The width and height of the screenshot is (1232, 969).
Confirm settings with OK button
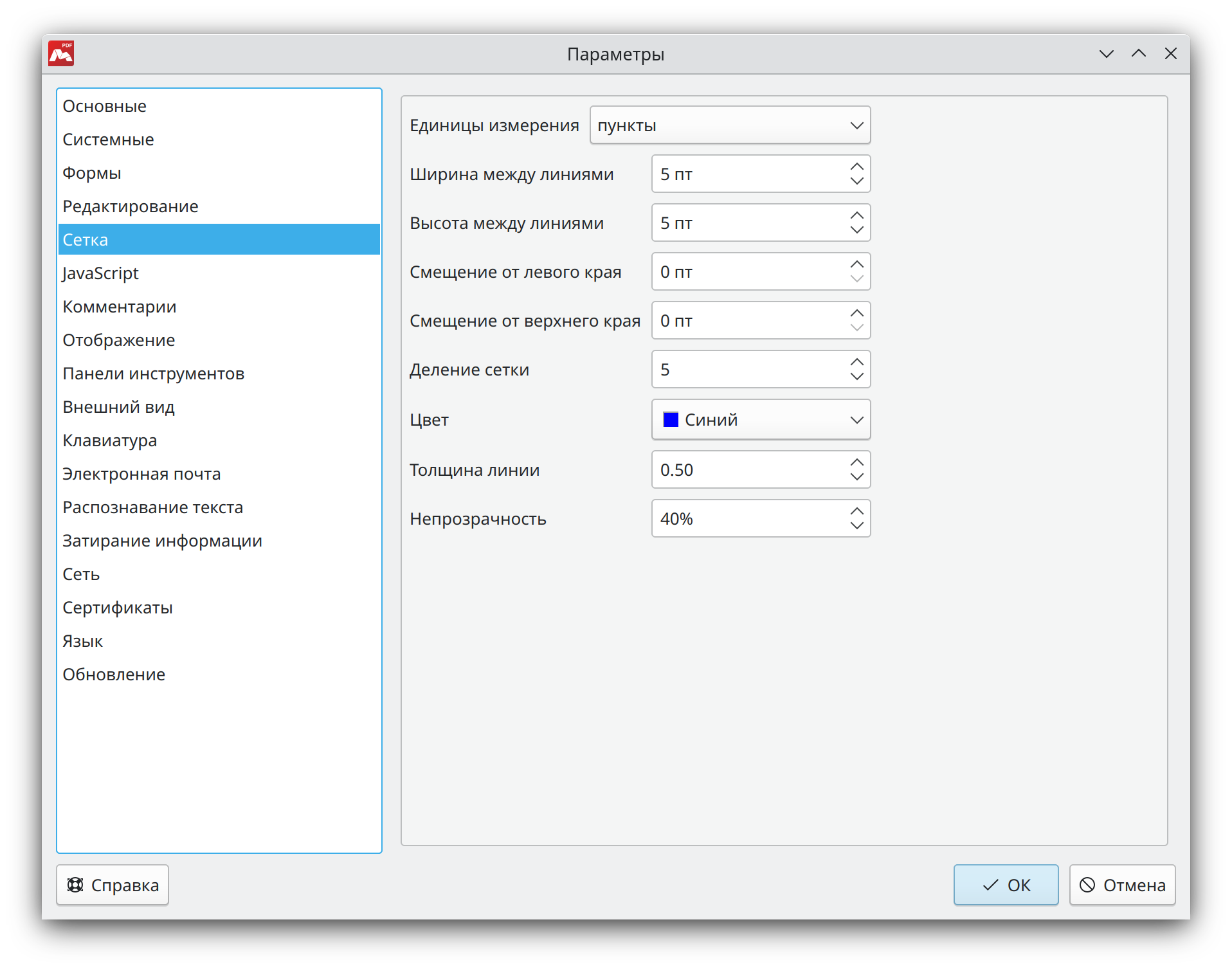coord(1006,885)
